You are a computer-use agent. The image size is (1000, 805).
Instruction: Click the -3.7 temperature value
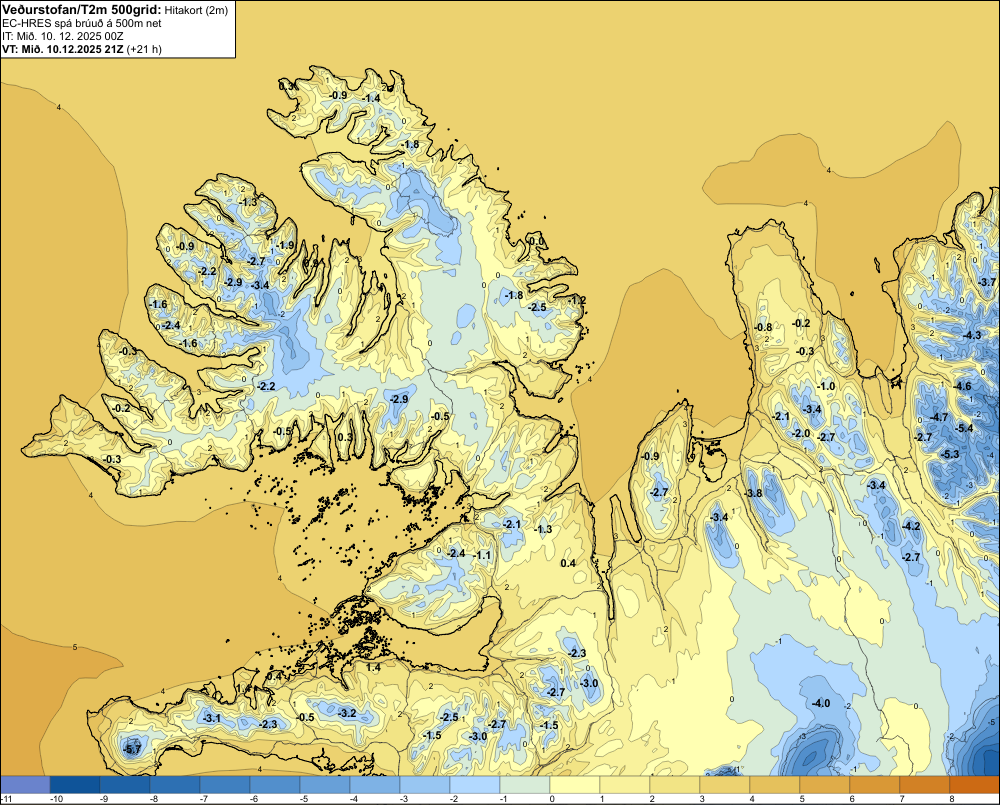(987, 282)
